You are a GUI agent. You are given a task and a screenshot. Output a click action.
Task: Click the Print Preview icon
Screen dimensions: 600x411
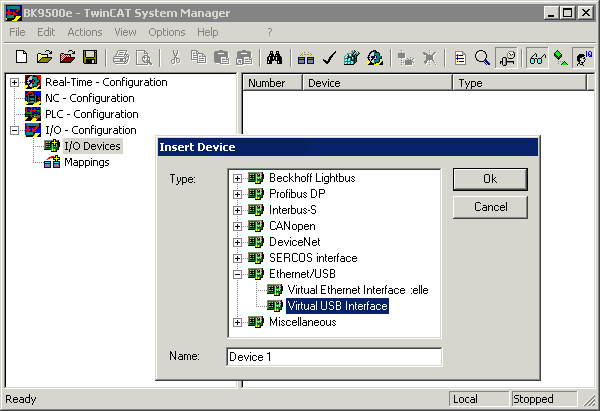click(x=144, y=58)
